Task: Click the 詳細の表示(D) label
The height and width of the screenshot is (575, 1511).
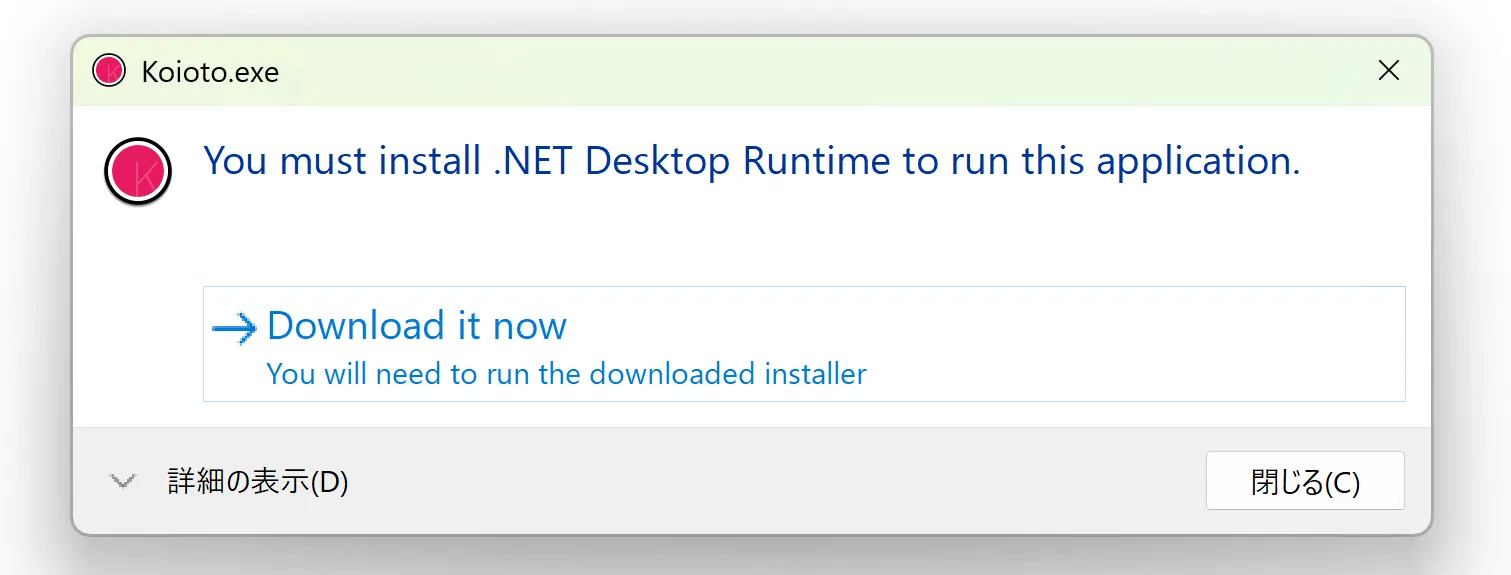Action: click(x=257, y=482)
